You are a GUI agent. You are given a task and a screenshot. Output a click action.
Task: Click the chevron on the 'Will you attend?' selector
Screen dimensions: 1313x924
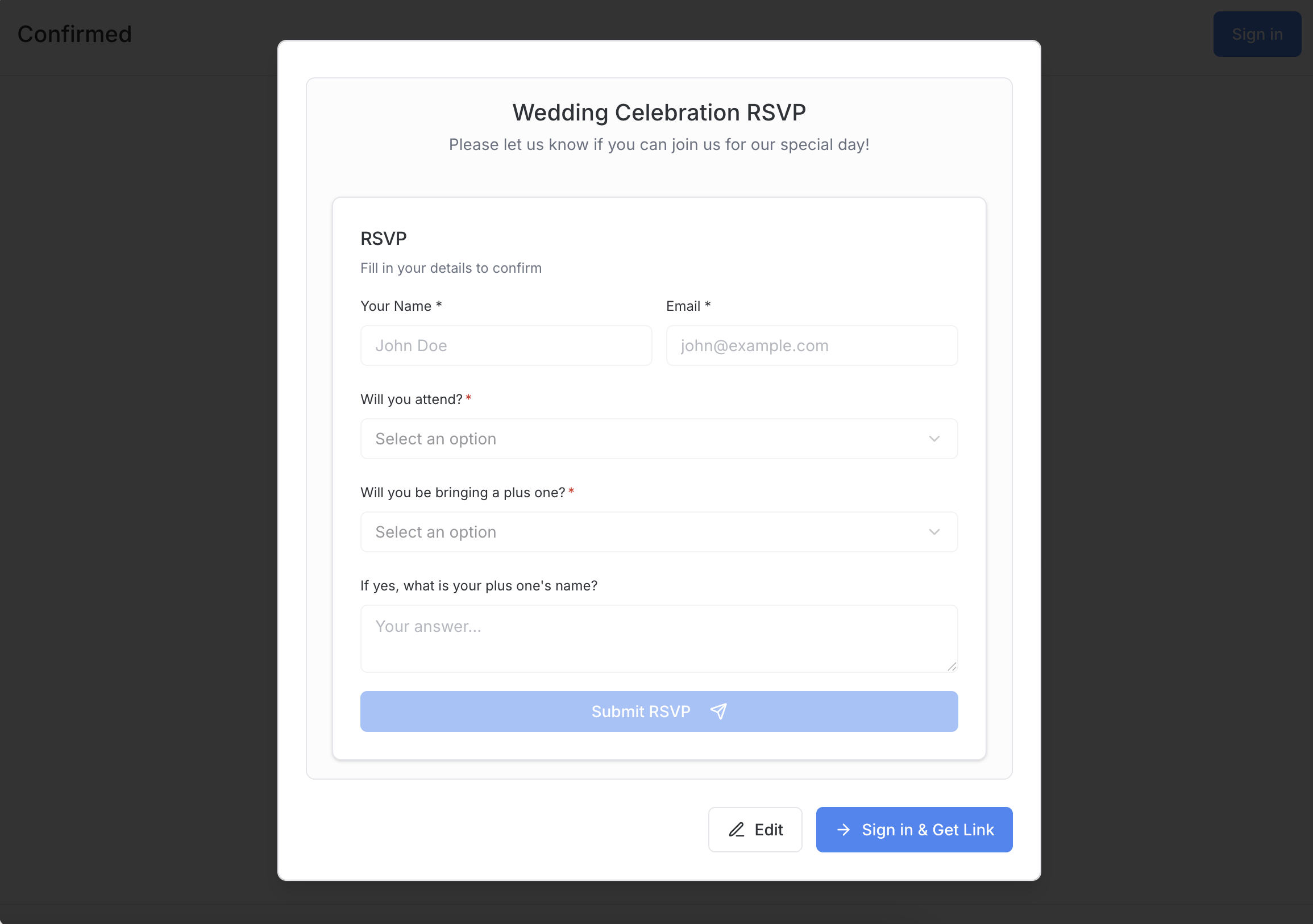[934, 439]
